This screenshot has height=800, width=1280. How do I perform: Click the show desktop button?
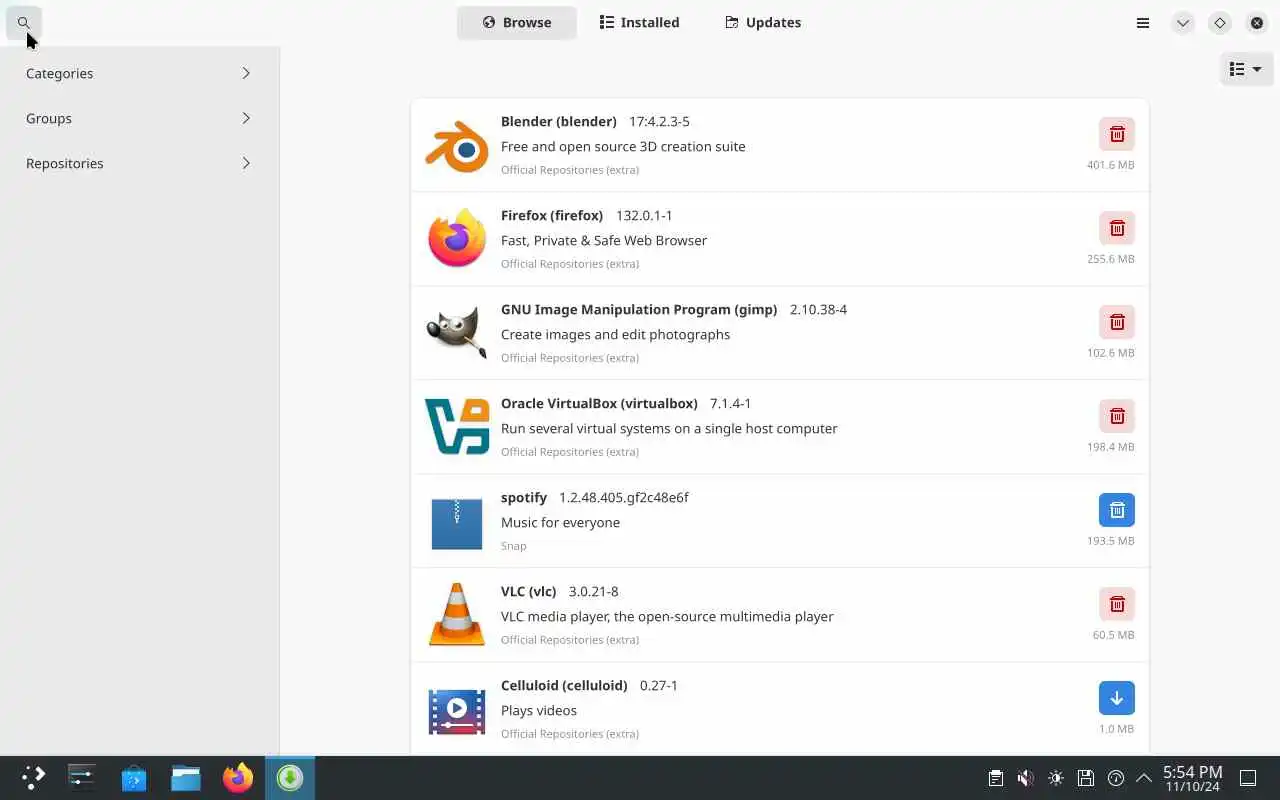point(1248,778)
